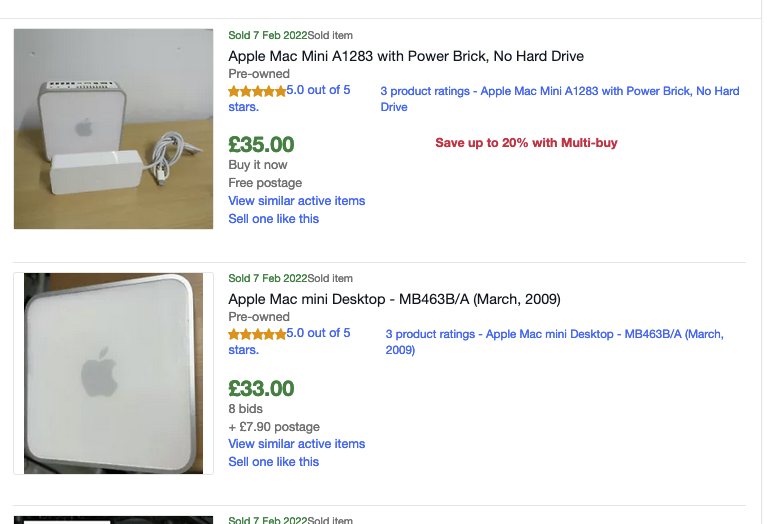Screen dimensions: 767x524
Task: Click 5.0 out of 5 stars text for A1283
Action: pyautogui.click(x=318, y=90)
